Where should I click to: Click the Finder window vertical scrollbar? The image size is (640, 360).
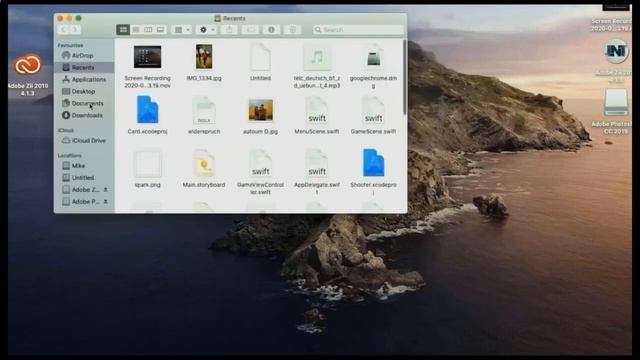404,78
